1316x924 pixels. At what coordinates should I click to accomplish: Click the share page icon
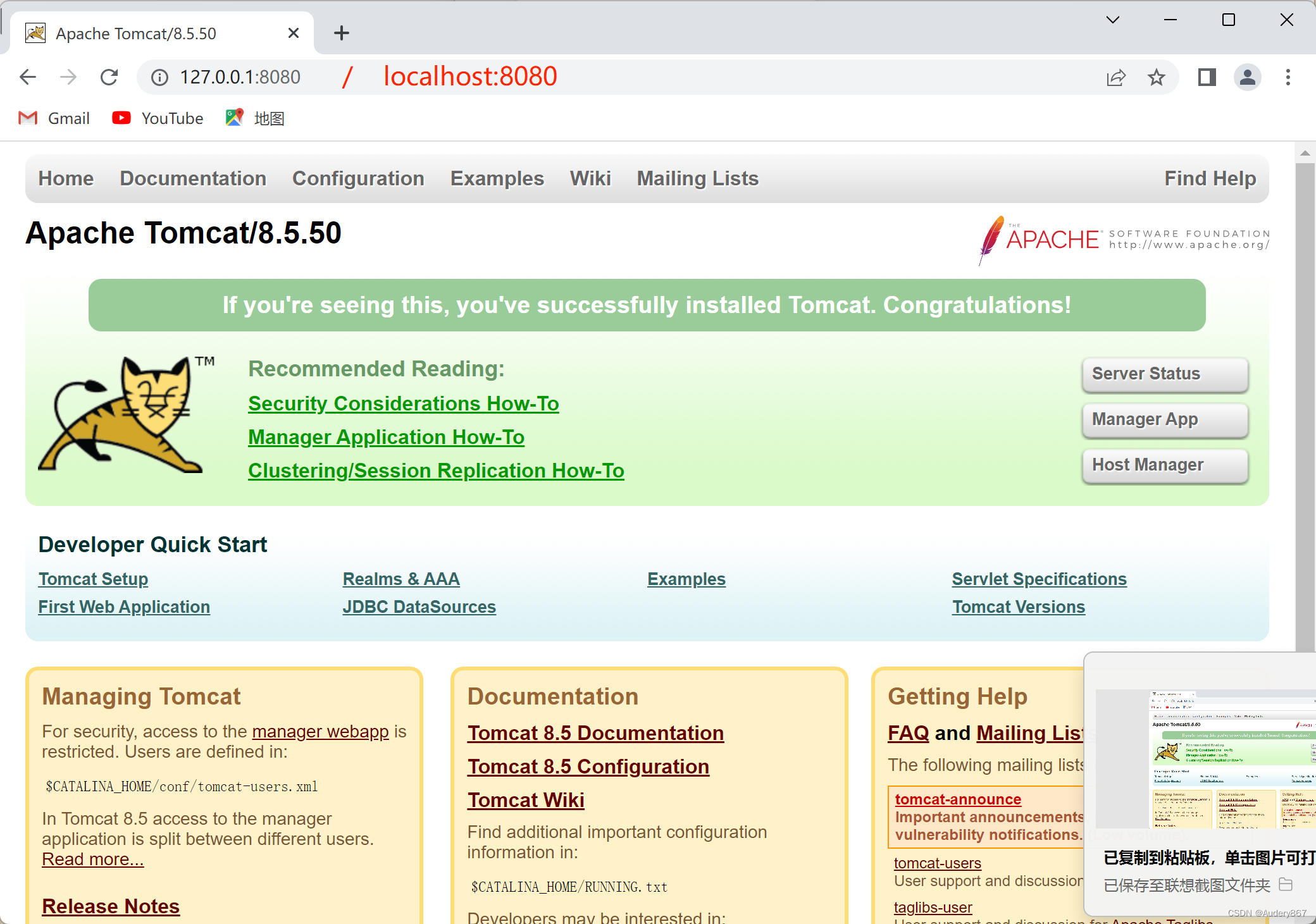tap(1116, 77)
